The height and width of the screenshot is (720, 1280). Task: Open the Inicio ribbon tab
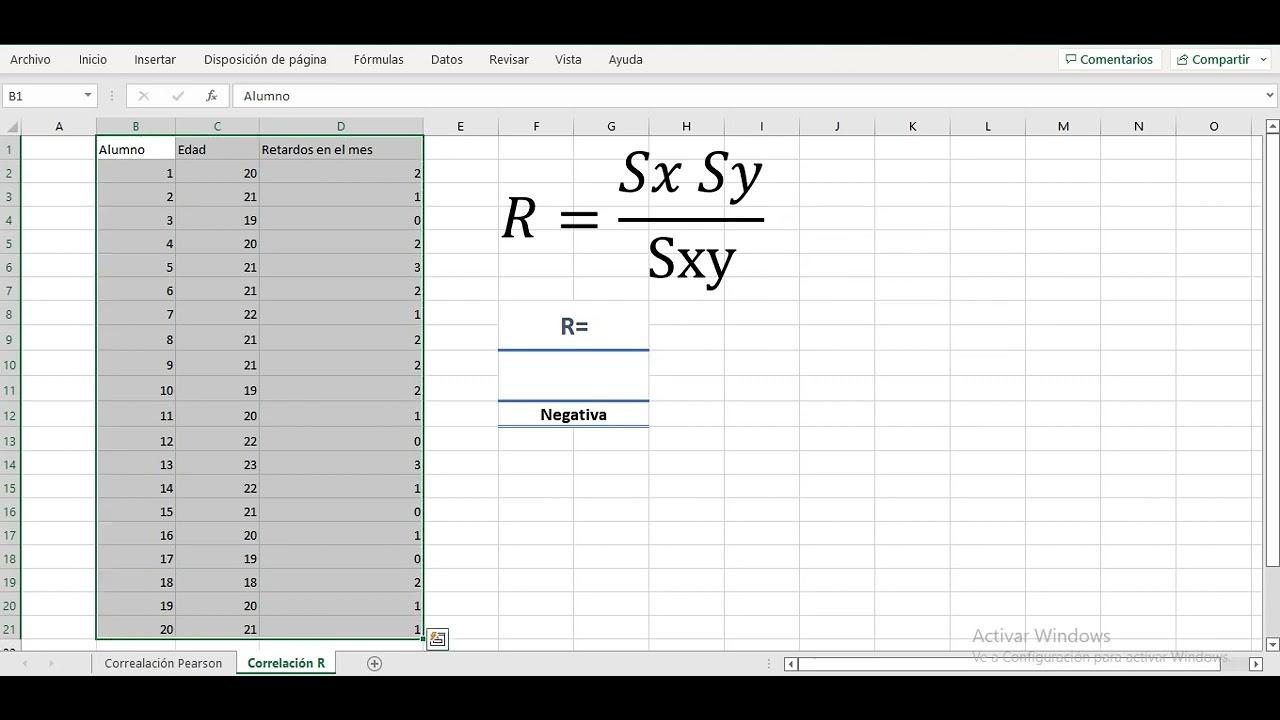point(93,59)
